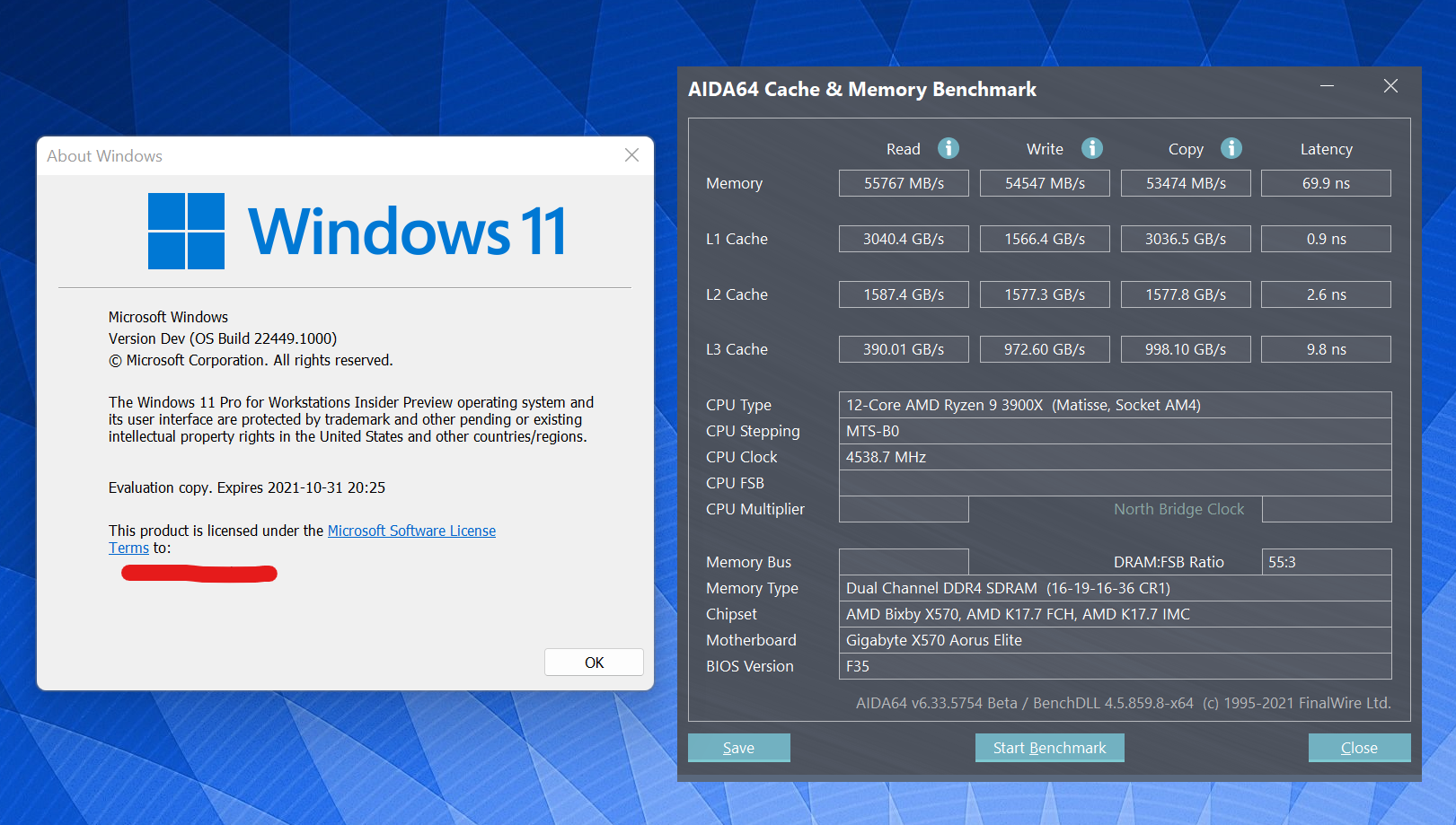The width and height of the screenshot is (1456, 825).
Task: Click the Memory Type field Dual Channel DDR4
Action: pos(1115,588)
